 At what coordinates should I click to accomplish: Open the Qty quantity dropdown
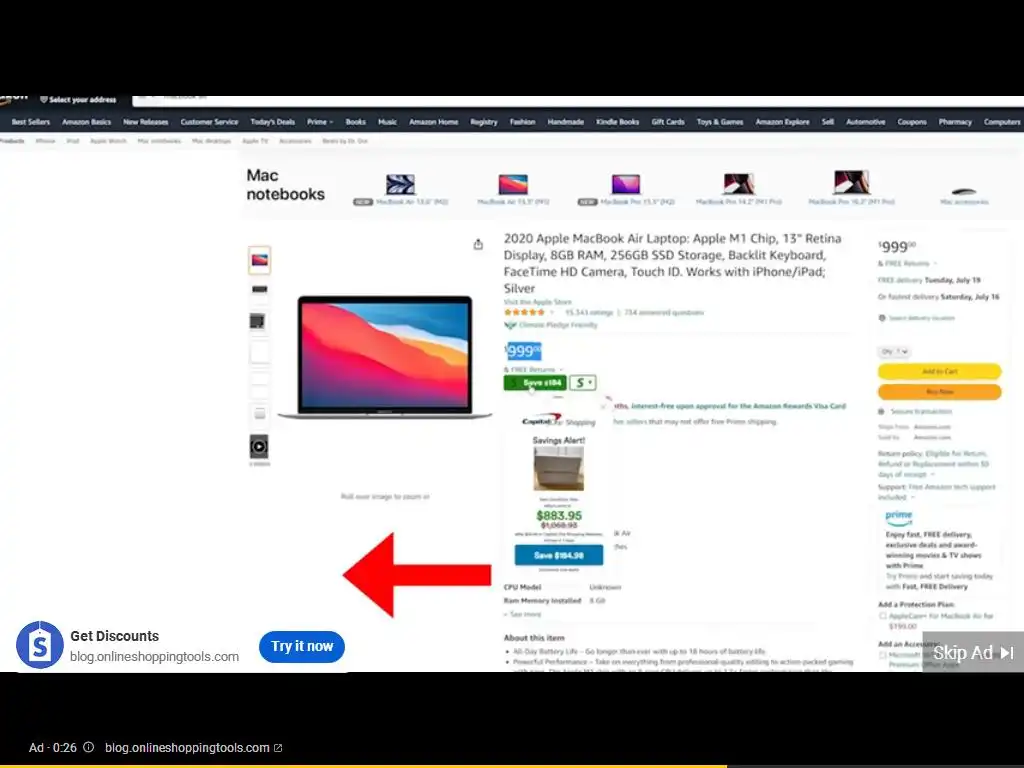click(893, 351)
